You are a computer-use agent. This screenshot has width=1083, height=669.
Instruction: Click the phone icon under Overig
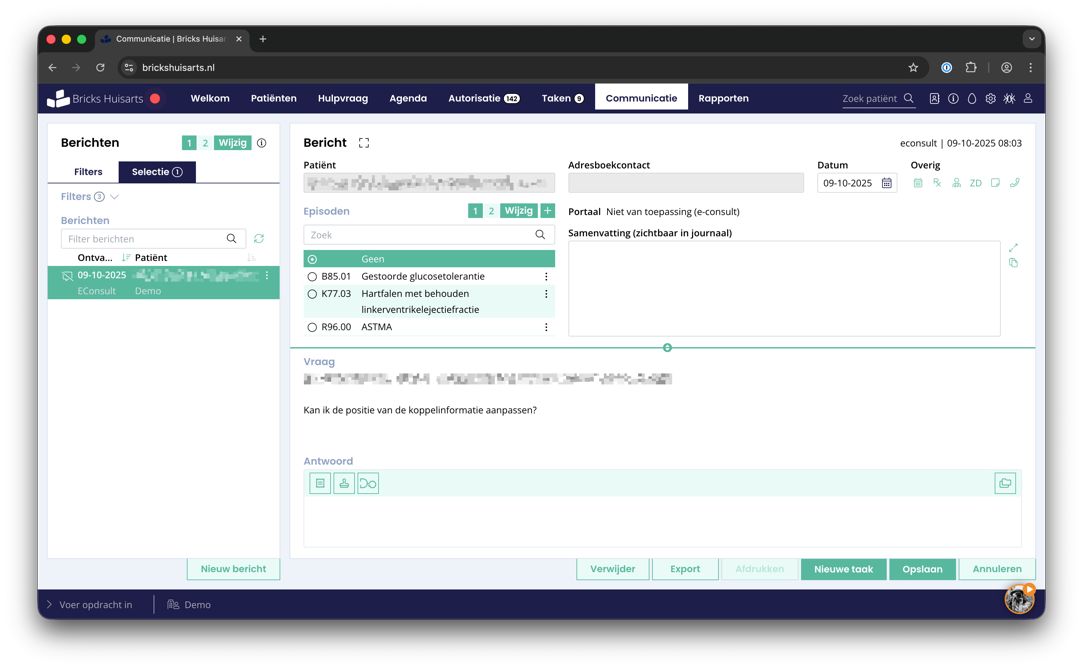[1014, 183]
